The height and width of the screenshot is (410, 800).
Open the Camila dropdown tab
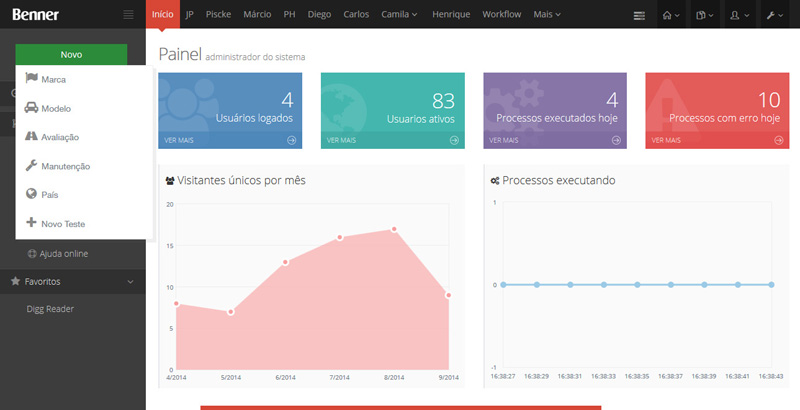click(400, 15)
